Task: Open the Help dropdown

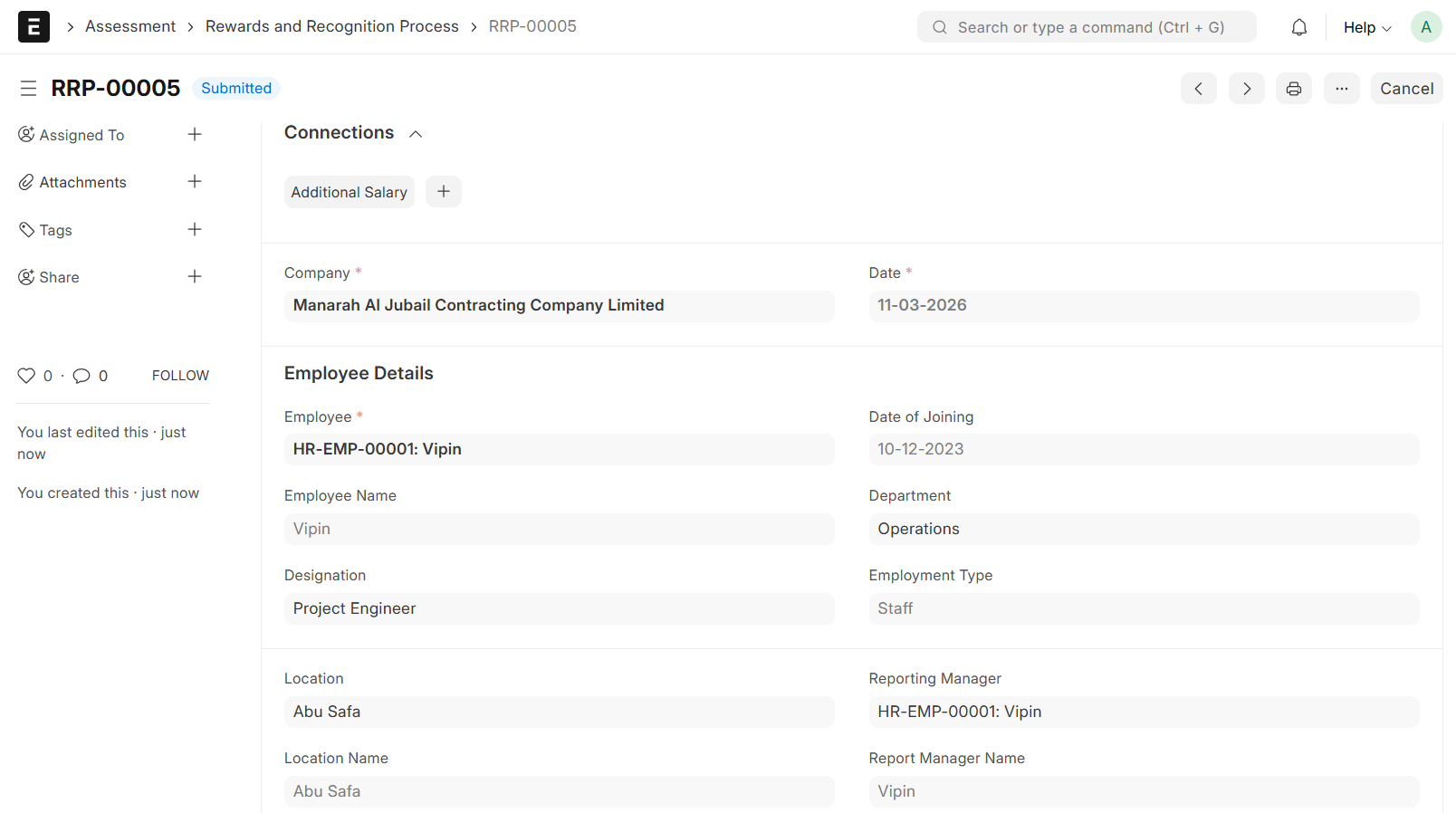Action: tap(1366, 27)
